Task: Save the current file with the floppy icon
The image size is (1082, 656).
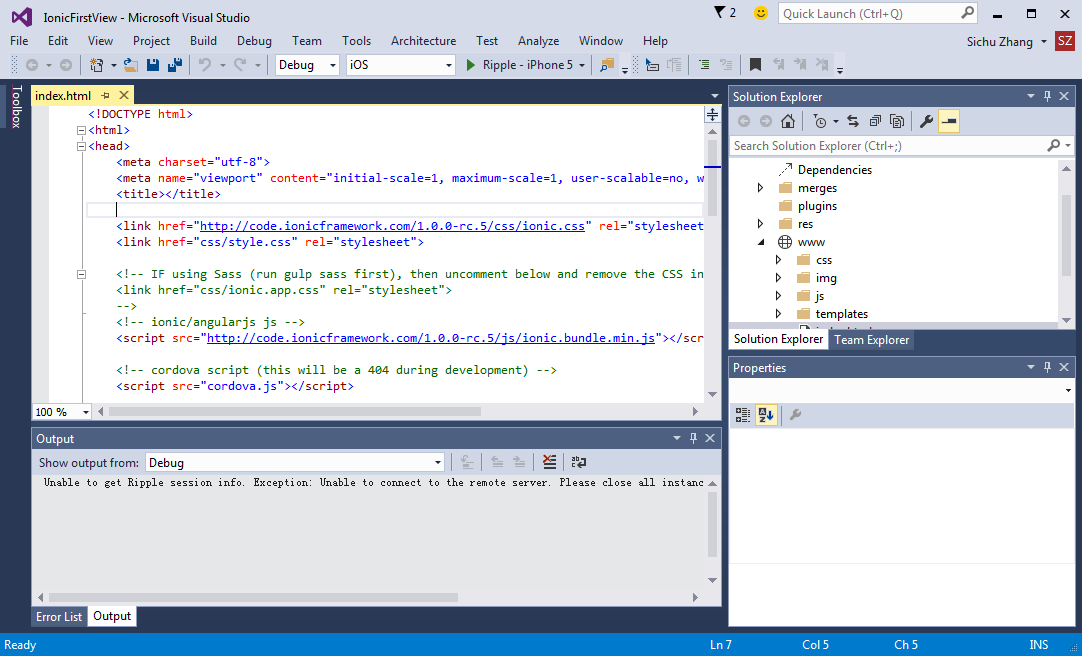Action: tap(153, 65)
